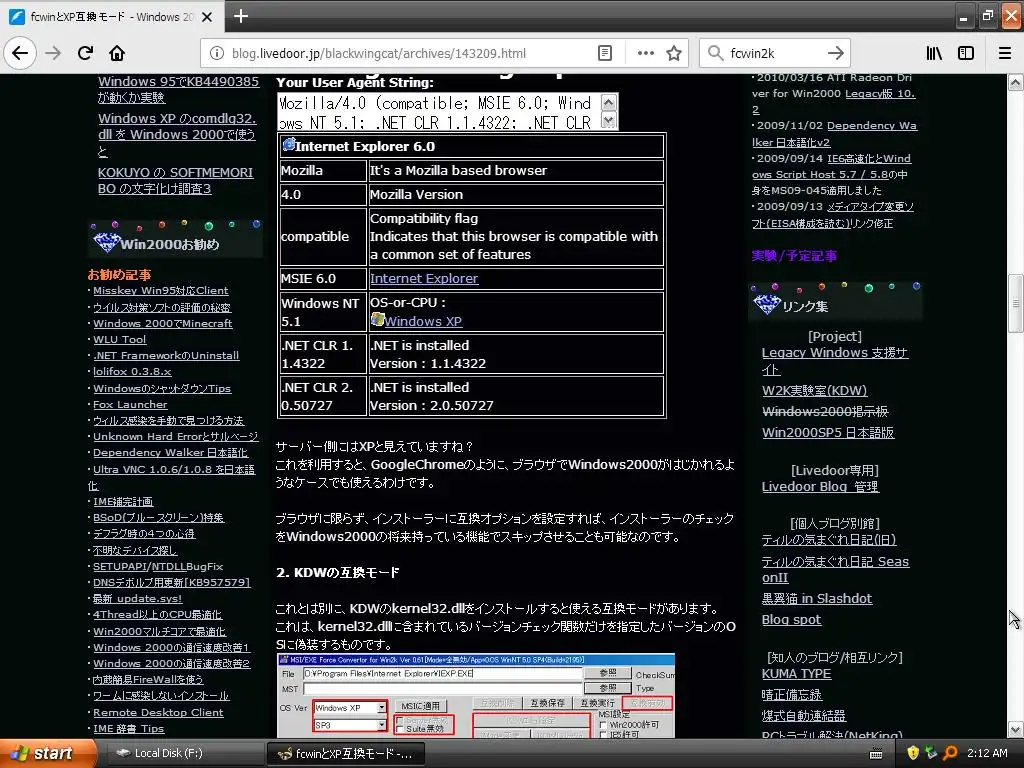Click the search magnifier icon
The image size is (1024, 768).
tap(716, 53)
